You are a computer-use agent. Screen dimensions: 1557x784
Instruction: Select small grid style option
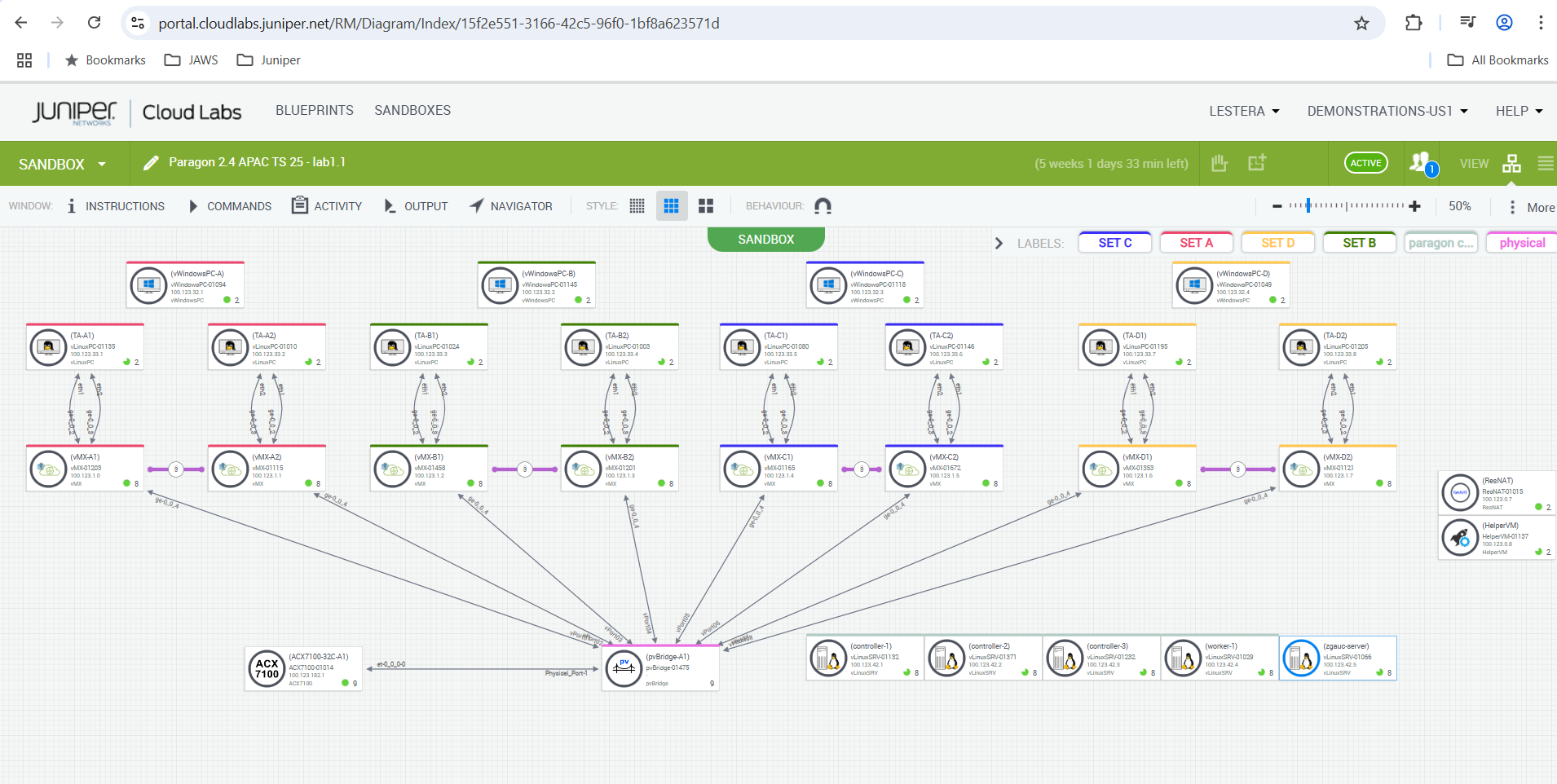pos(637,206)
